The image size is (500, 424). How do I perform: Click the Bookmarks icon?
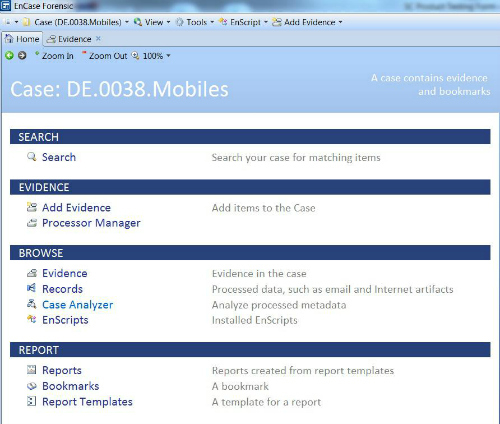(32, 386)
